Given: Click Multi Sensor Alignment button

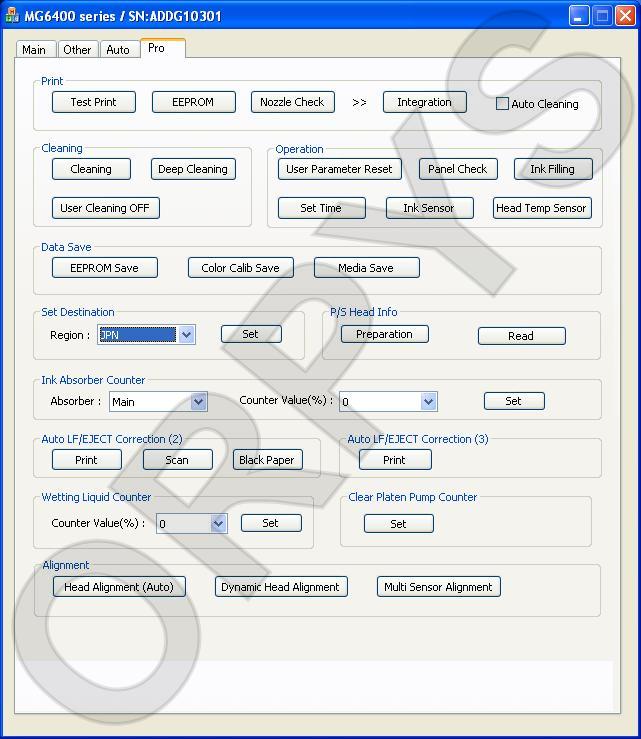Looking at the screenshot, I should [439, 587].
